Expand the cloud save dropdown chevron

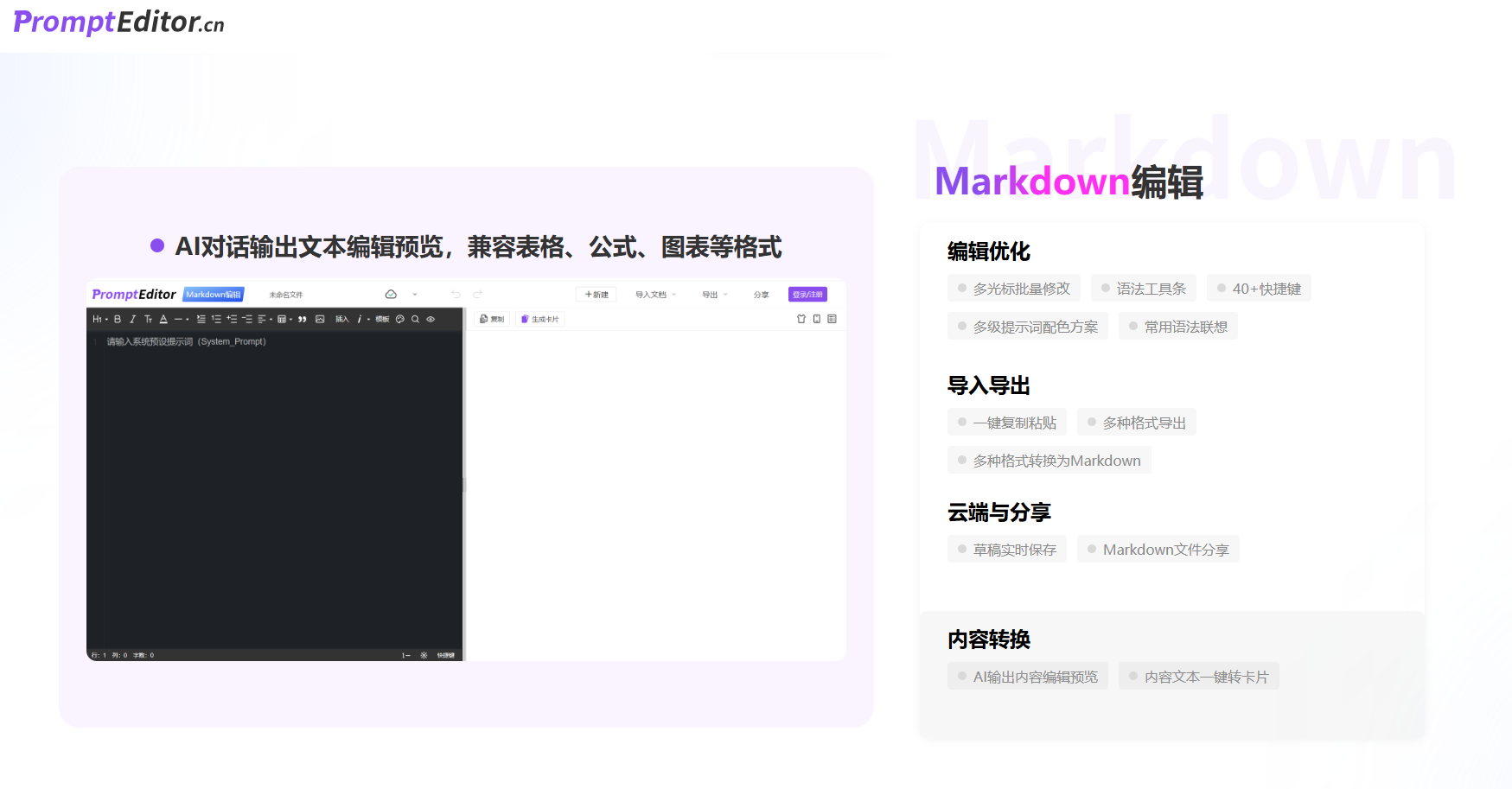tap(415, 294)
